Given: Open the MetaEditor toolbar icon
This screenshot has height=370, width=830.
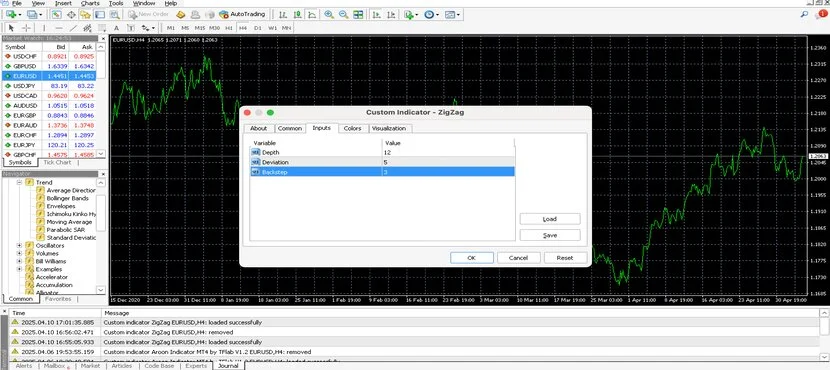Looking at the screenshot, I should [181, 14].
